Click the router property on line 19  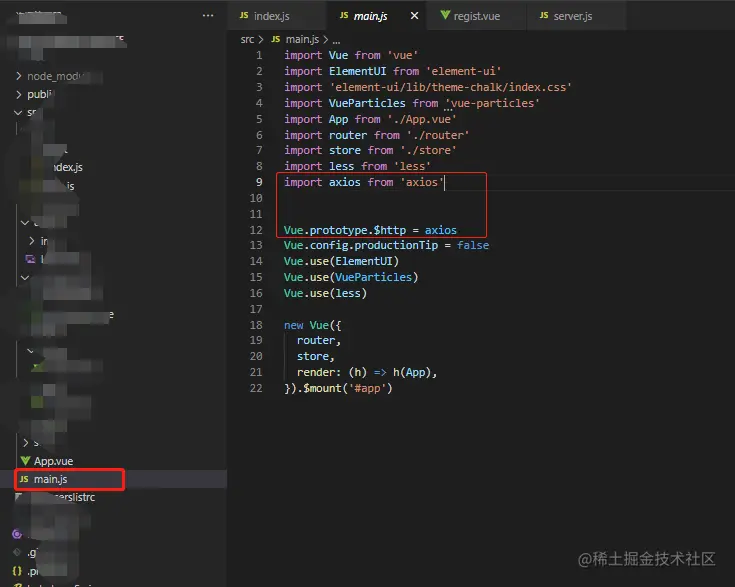click(x=315, y=340)
